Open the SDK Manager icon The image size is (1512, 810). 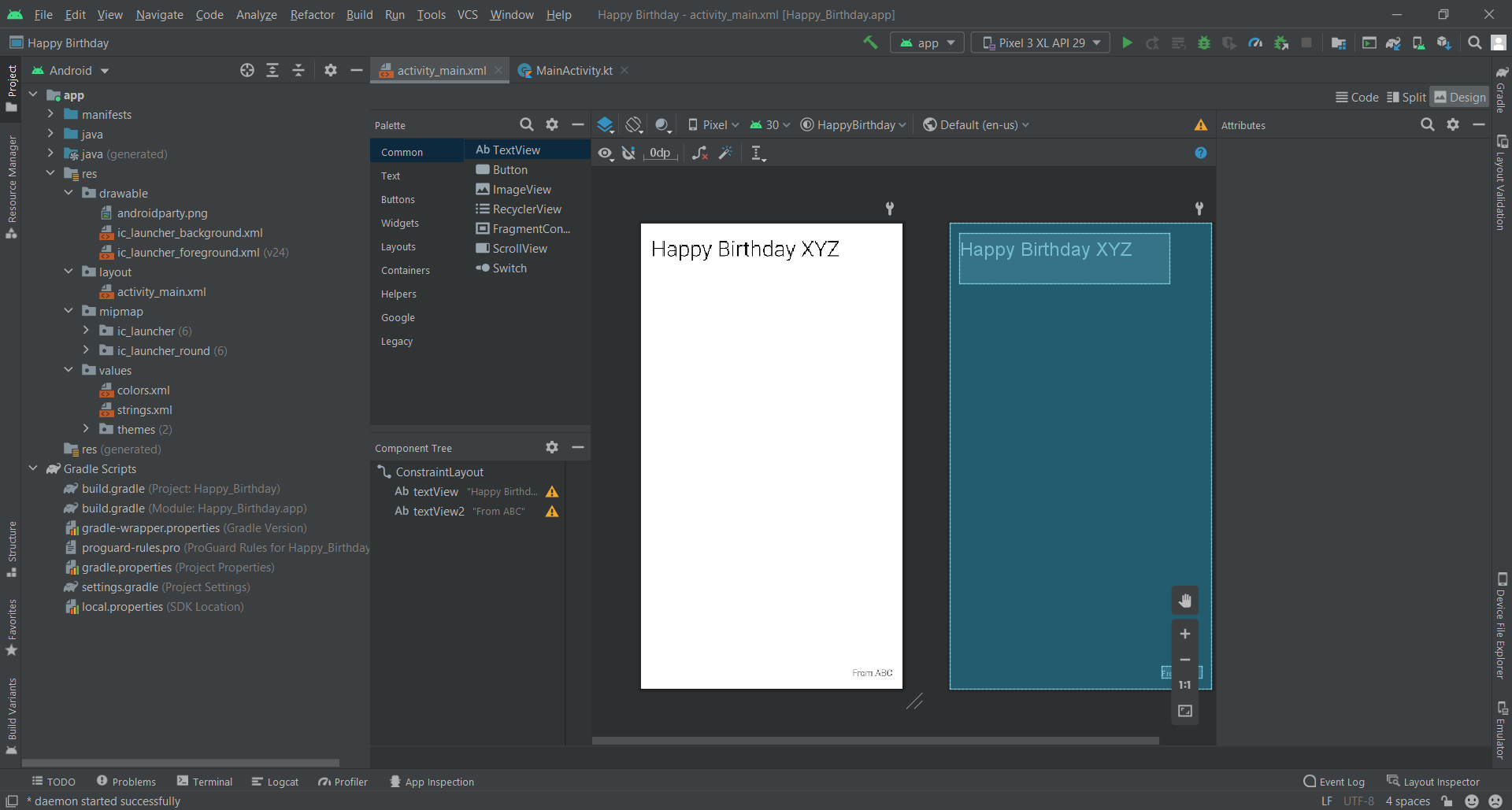coord(1444,43)
